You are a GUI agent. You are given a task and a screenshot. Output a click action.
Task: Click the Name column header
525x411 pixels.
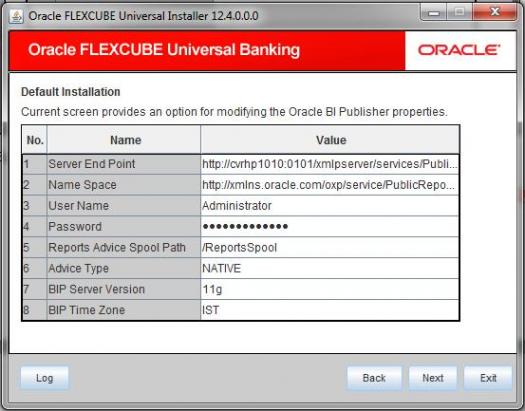(124, 140)
